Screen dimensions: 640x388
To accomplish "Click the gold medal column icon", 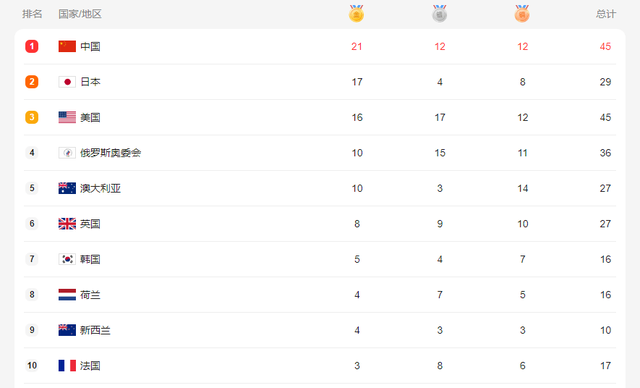I will [356, 13].
